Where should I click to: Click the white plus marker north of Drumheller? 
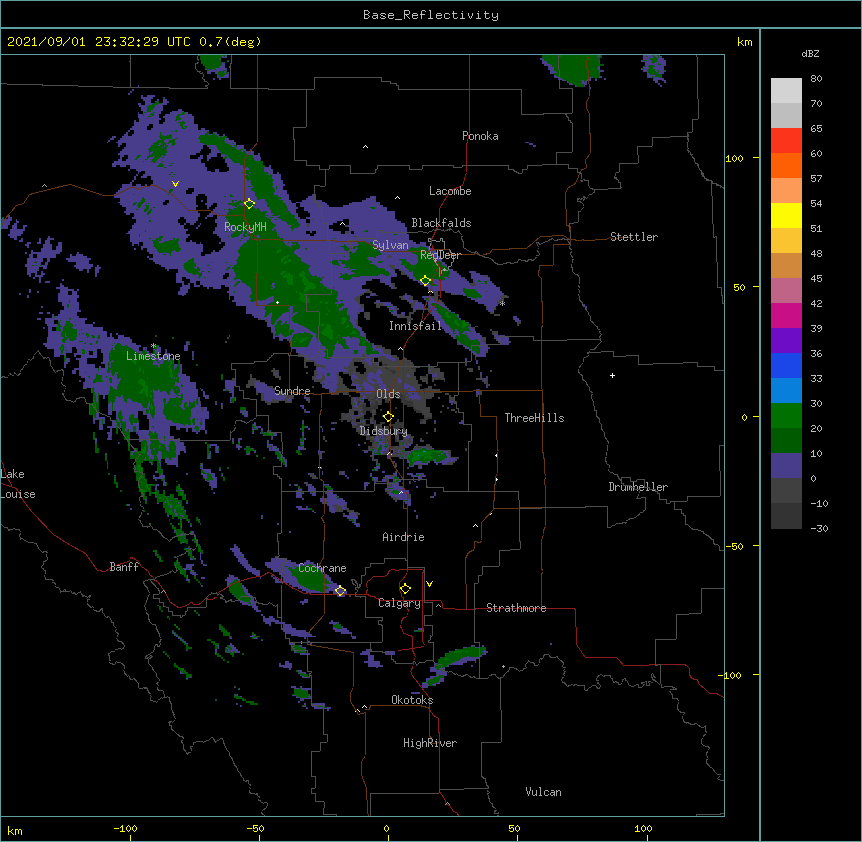click(612, 375)
